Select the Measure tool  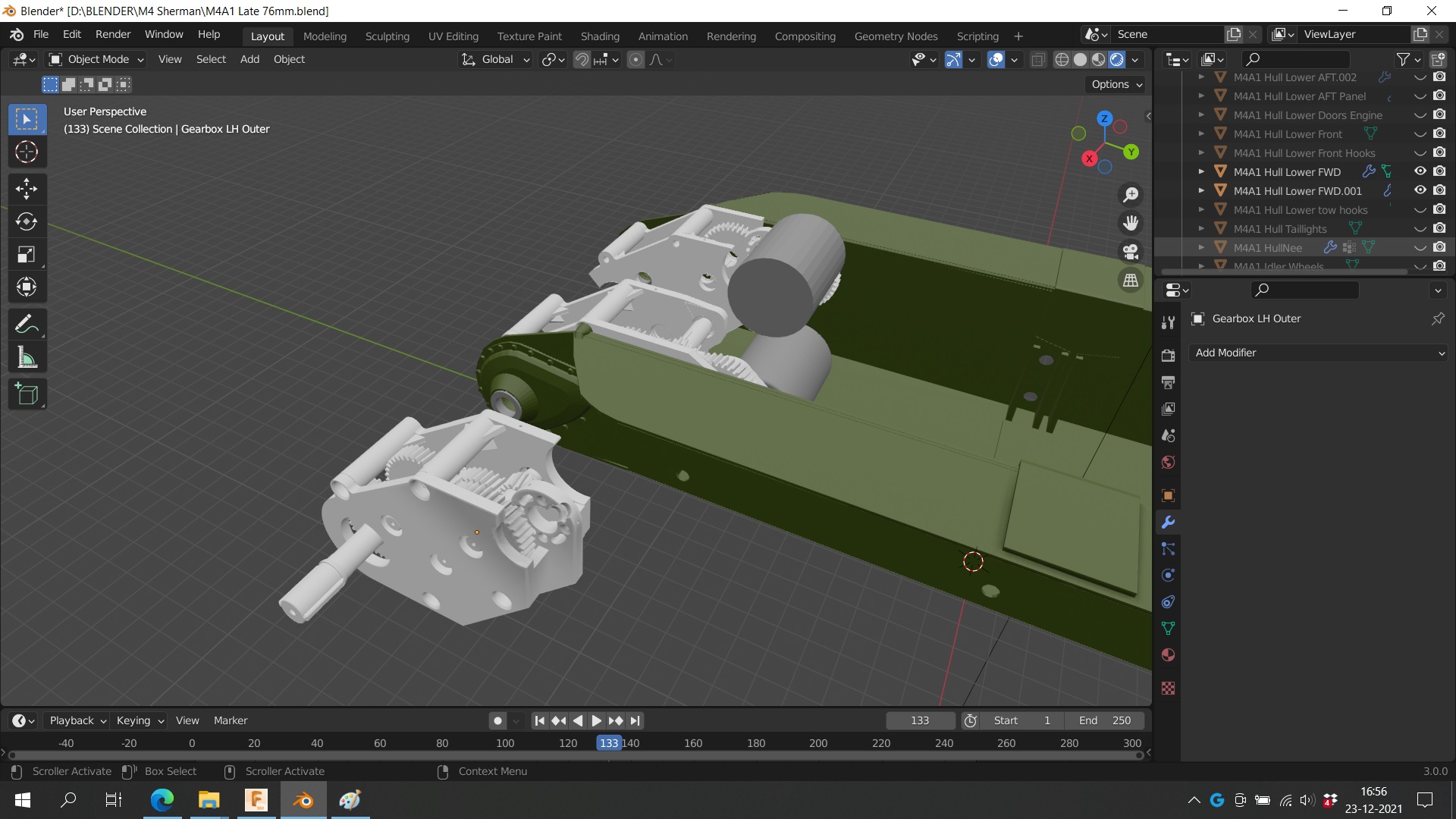point(27,358)
